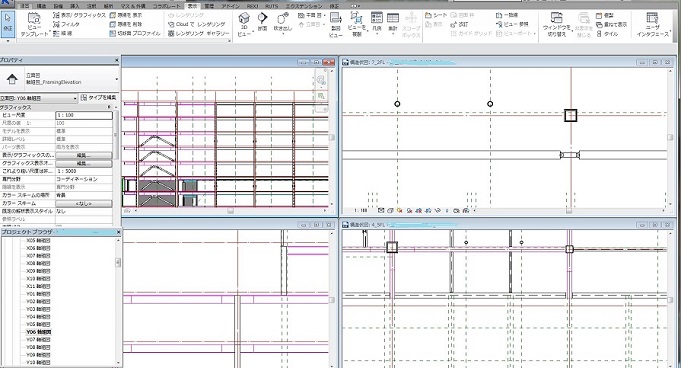Select the 断面 section tool
This screenshot has width=681, height=368.
click(x=262, y=22)
